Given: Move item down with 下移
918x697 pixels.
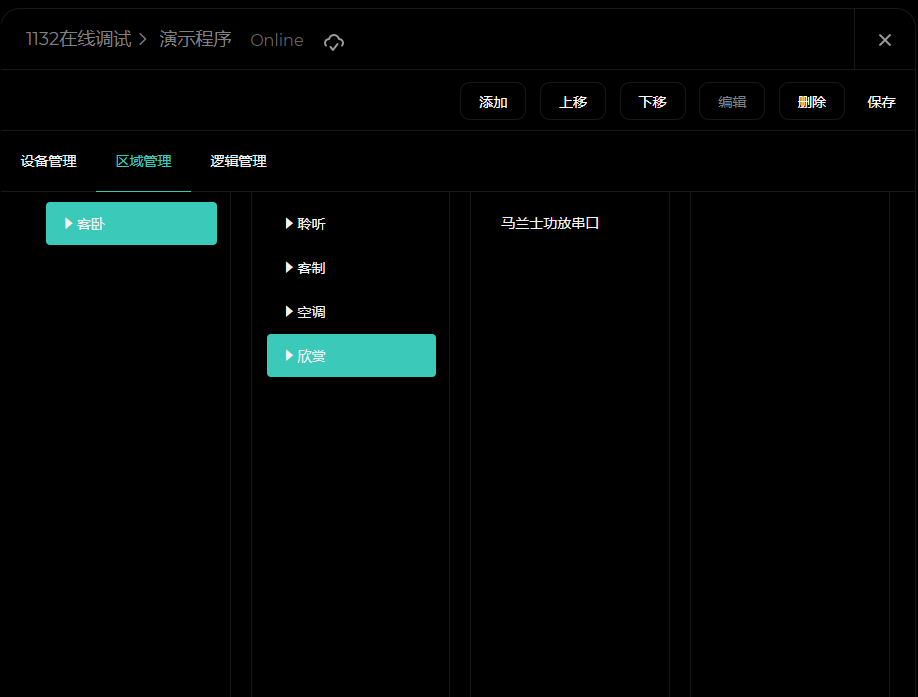Looking at the screenshot, I should tap(652, 101).
